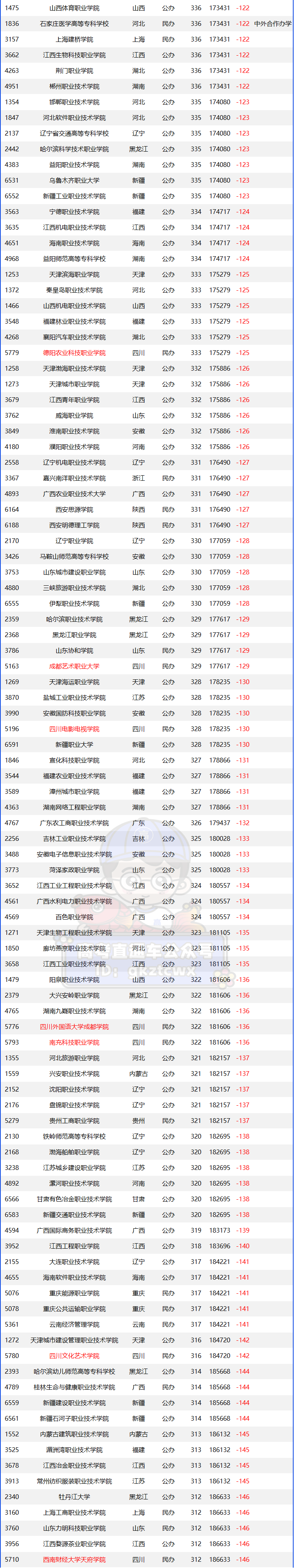Click code 3662 in the first column
Screen dimensions: 294x1568
point(12,55)
